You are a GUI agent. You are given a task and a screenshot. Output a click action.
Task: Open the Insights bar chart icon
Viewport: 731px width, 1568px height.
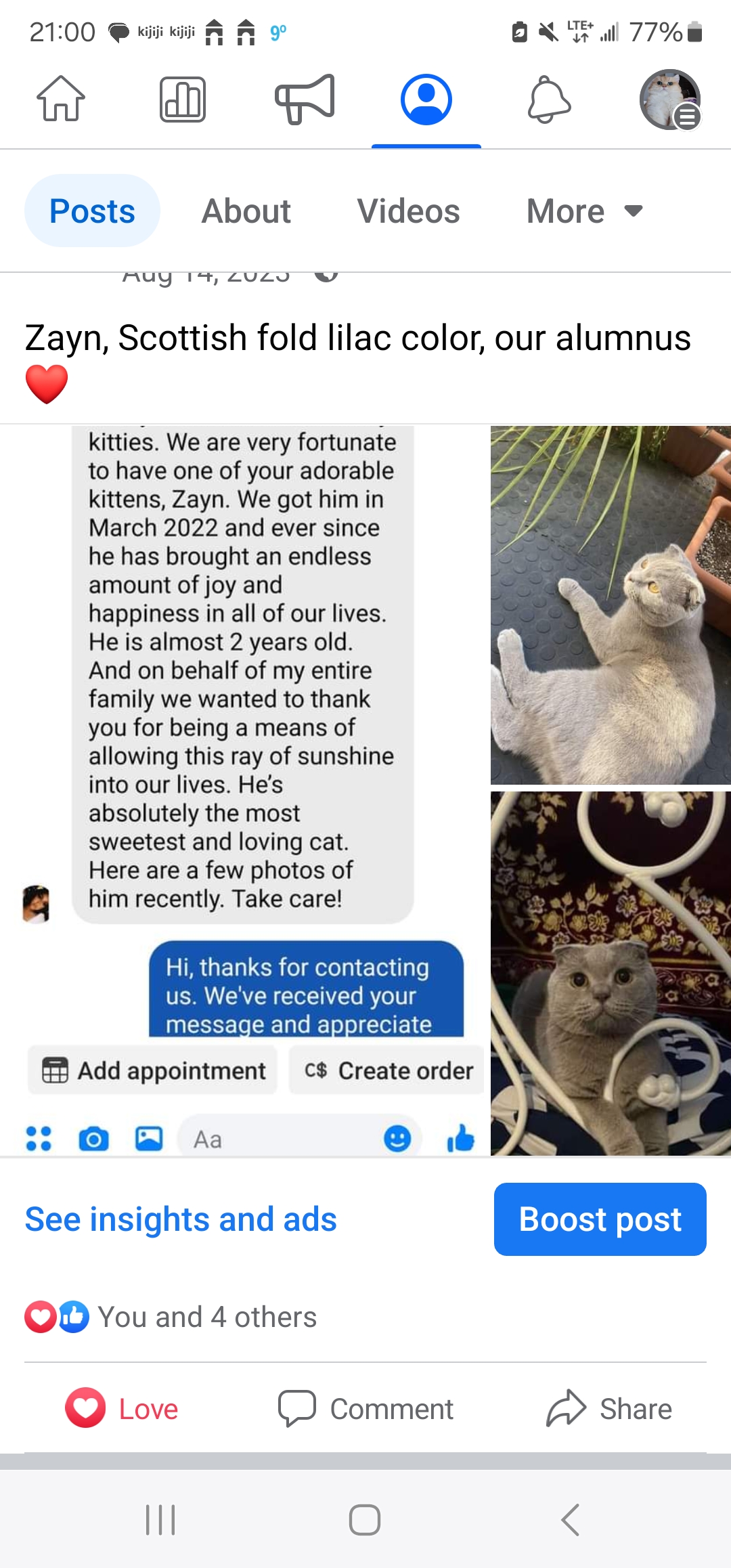tap(183, 100)
